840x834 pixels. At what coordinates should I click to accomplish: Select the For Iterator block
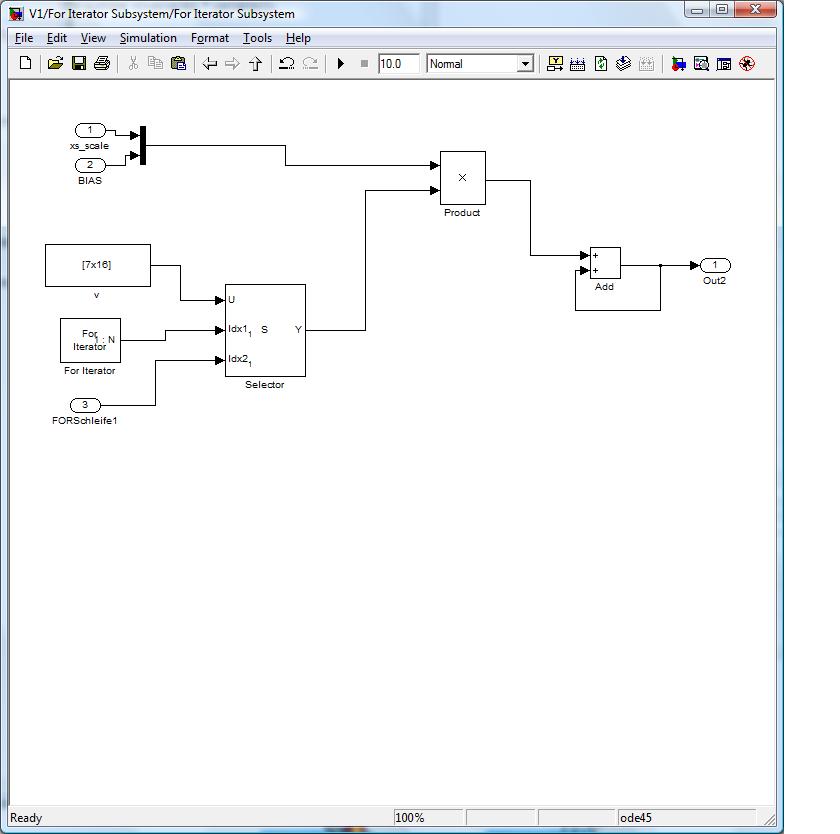[90, 340]
